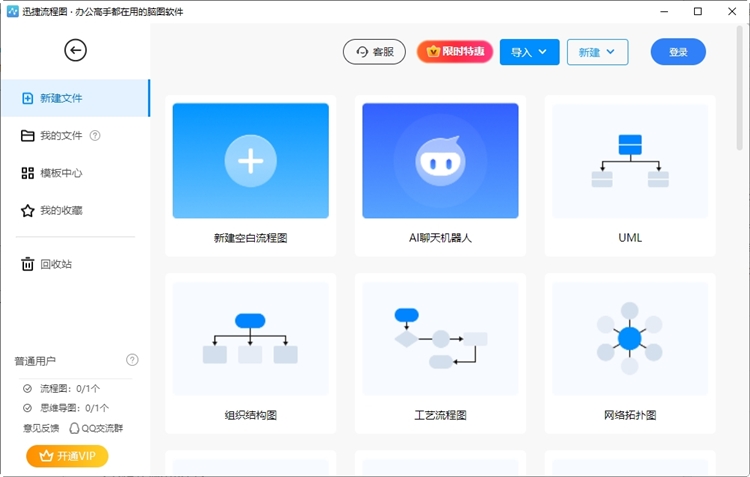Click the 开通VIP button
750x477 pixels.
pyautogui.click(x=67, y=456)
